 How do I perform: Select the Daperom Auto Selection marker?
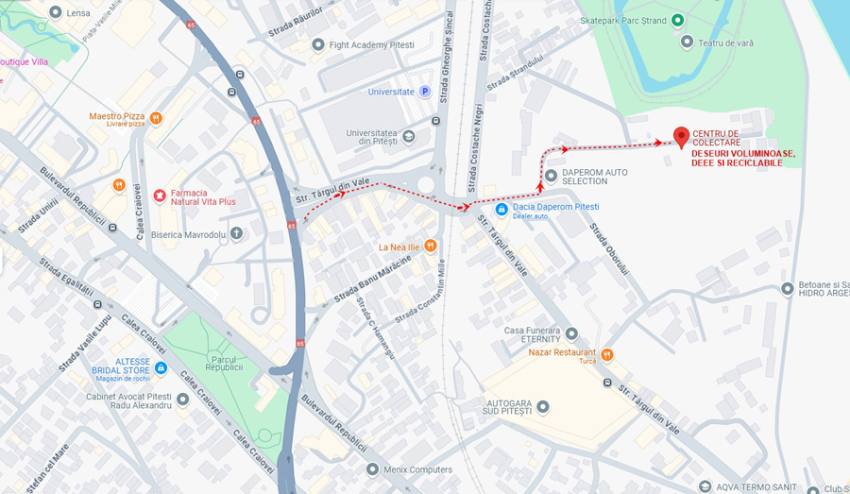(x=551, y=176)
